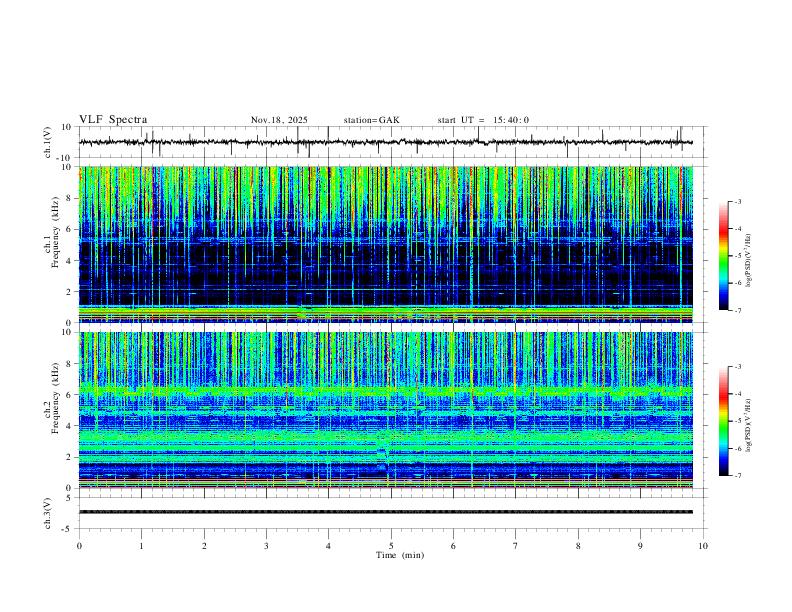
Task: Click time axis tick label "9"
Action: (640, 546)
